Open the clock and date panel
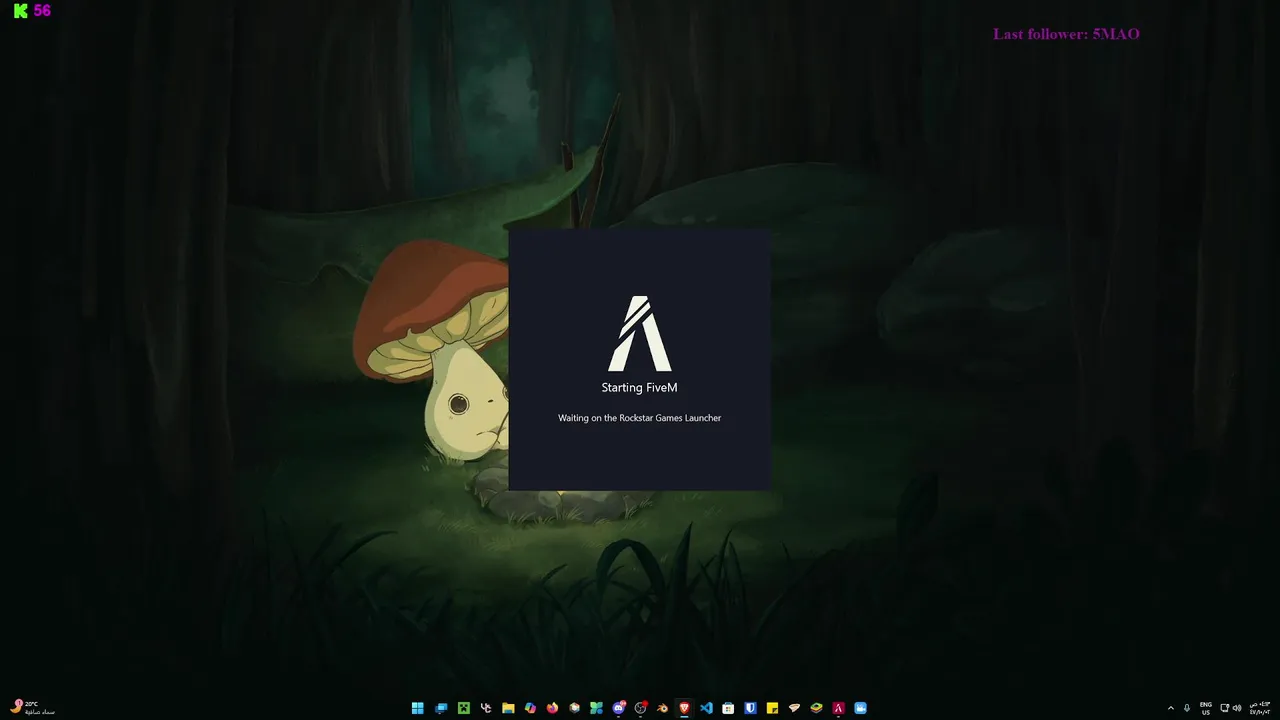The width and height of the screenshot is (1280, 720). point(1260,708)
